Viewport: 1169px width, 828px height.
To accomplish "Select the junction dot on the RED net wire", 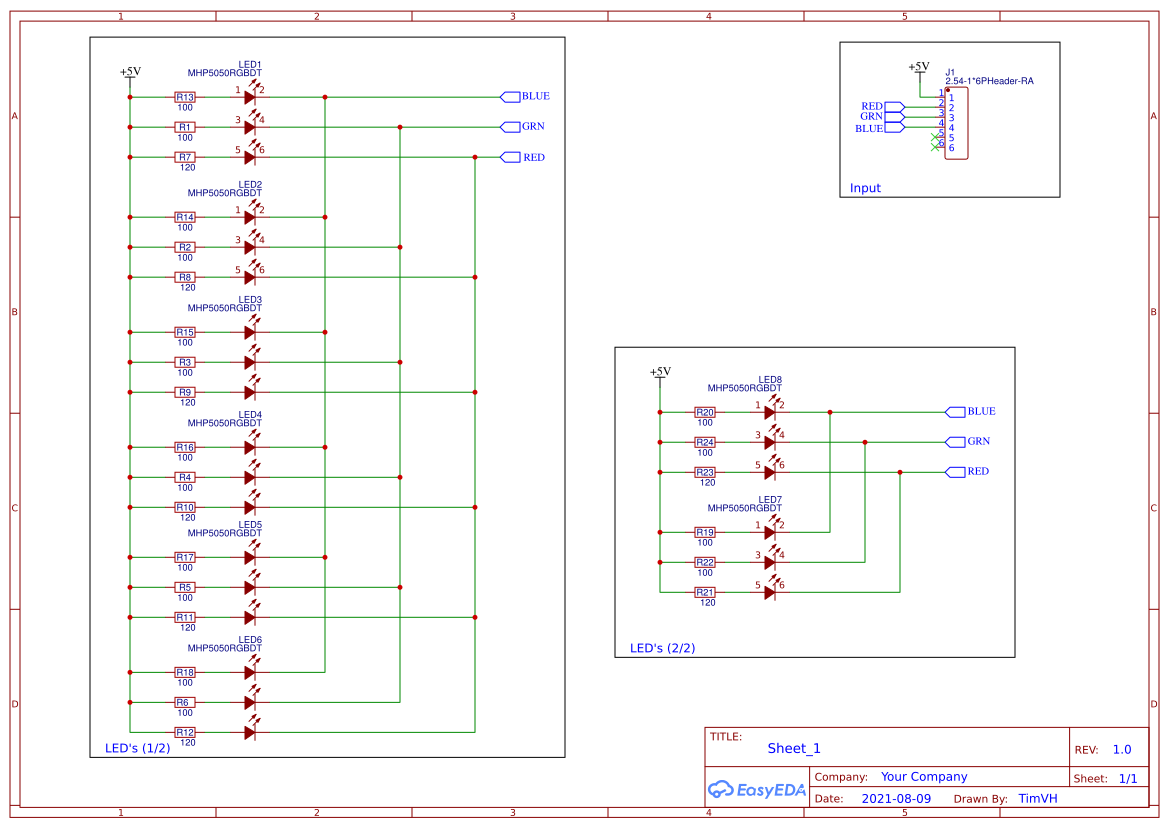I will tap(475, 157).
